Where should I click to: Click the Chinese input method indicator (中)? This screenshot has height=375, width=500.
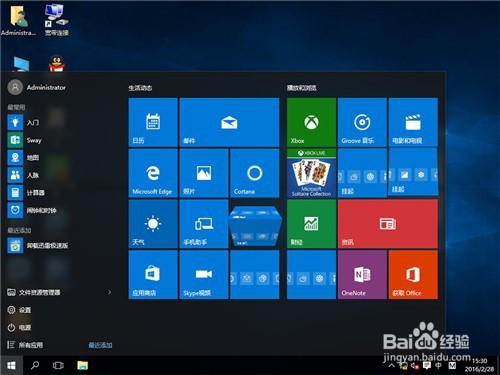pyautogui.click(x=438, y=366)
